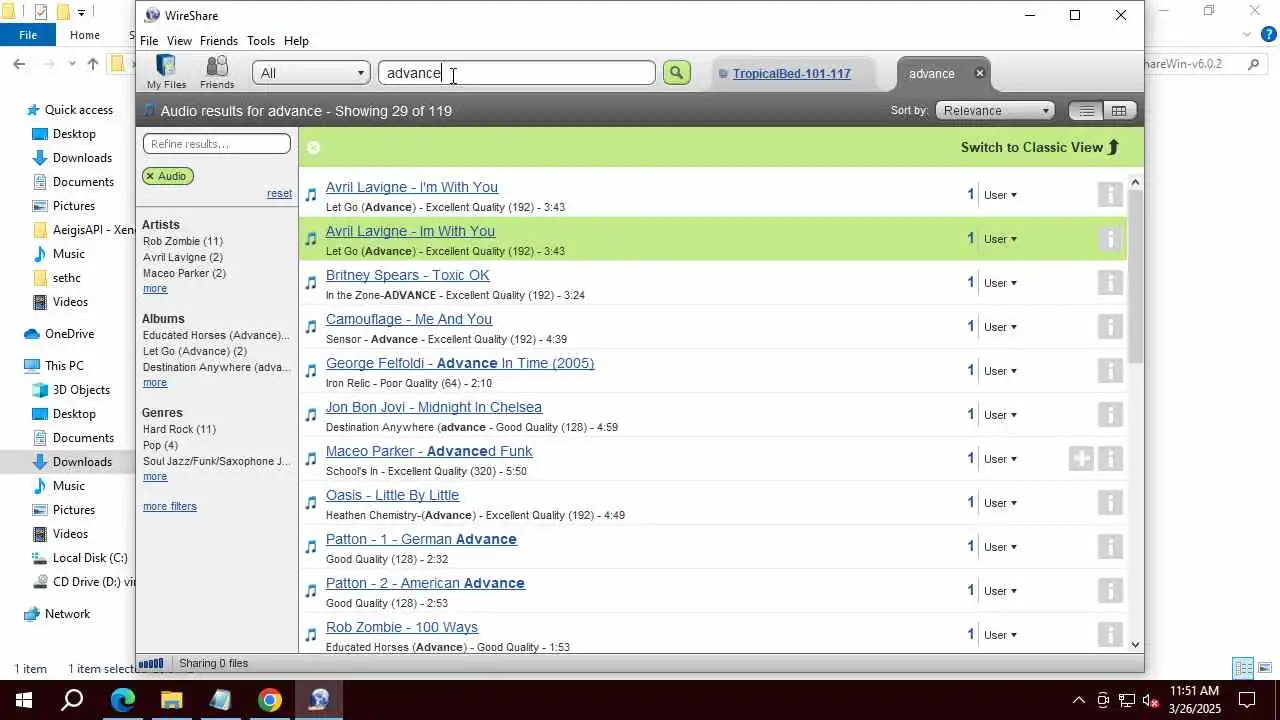Image resolution: width=1280 pixels, height=720 pixels.
Task: Show info for Camouflage - Me And You
Action: click(x=1109, y=326)
